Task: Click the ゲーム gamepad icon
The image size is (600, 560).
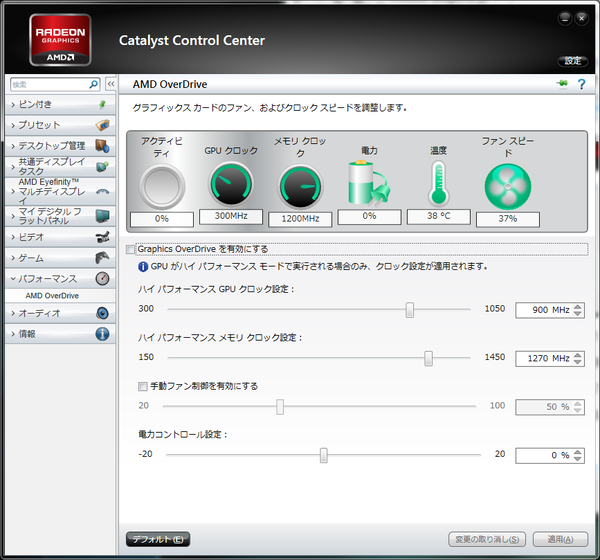Action: 102,258
